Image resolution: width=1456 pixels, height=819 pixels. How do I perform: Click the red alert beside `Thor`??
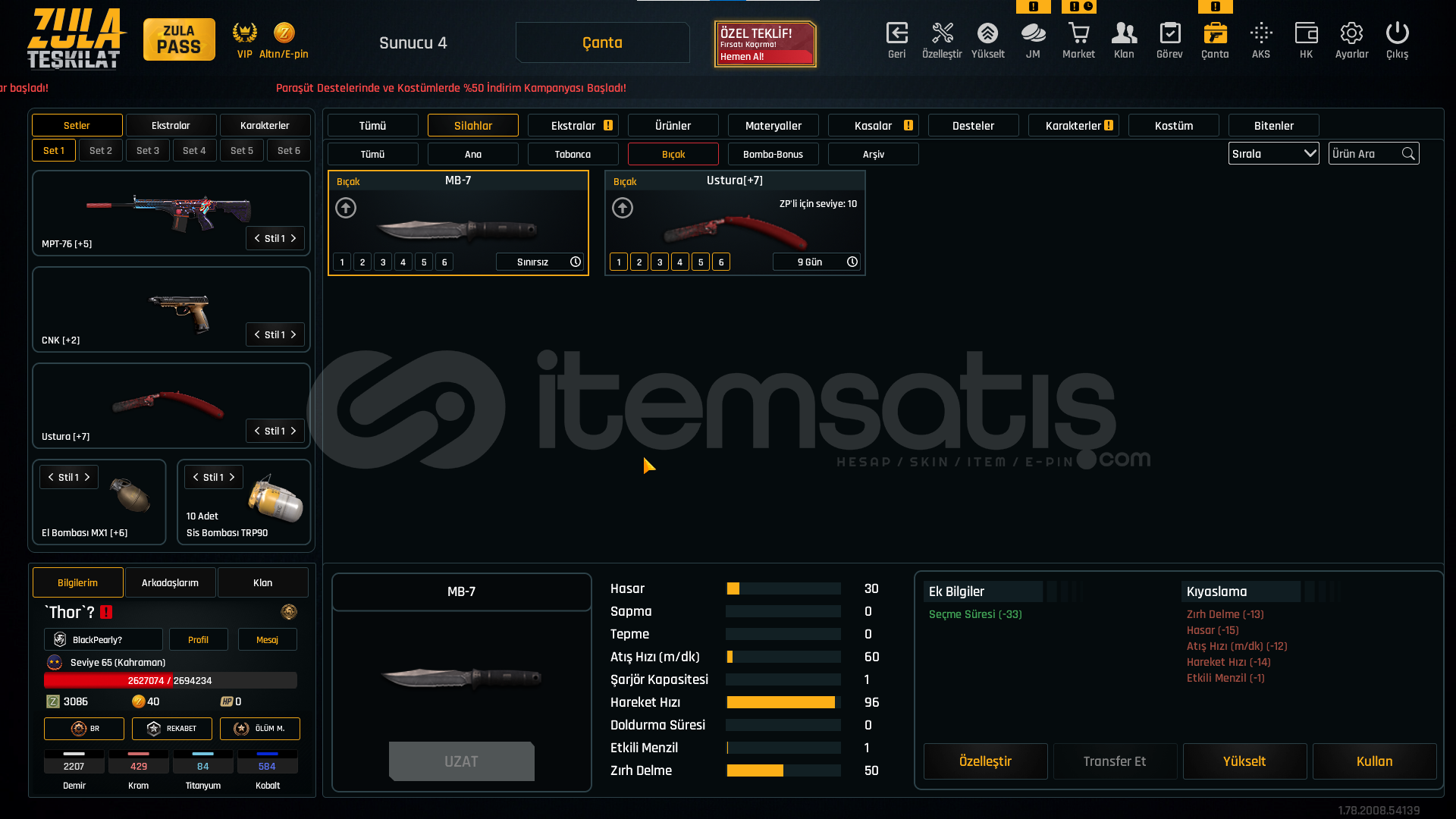point(106,612)
